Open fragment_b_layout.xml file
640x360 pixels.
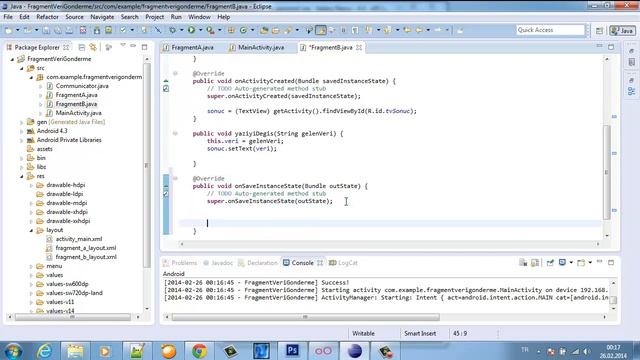tap(86, 257)
